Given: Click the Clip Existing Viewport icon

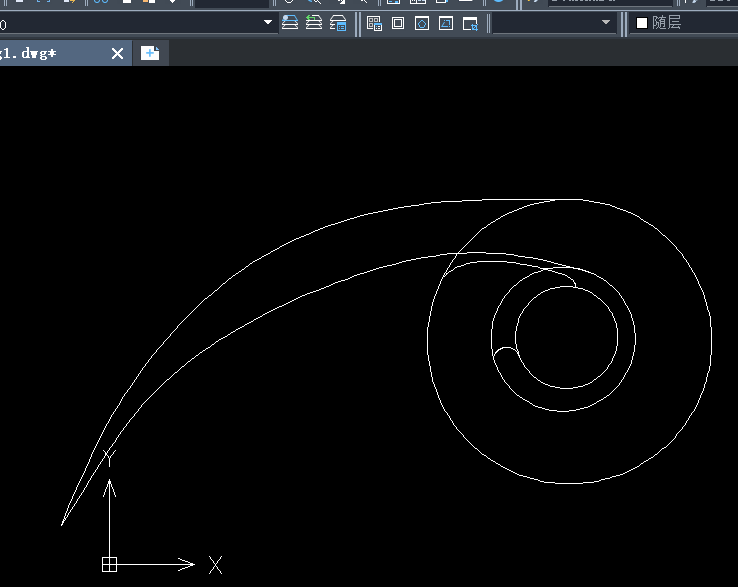Looking at the screenshot, I should click(x=470, y=22).
